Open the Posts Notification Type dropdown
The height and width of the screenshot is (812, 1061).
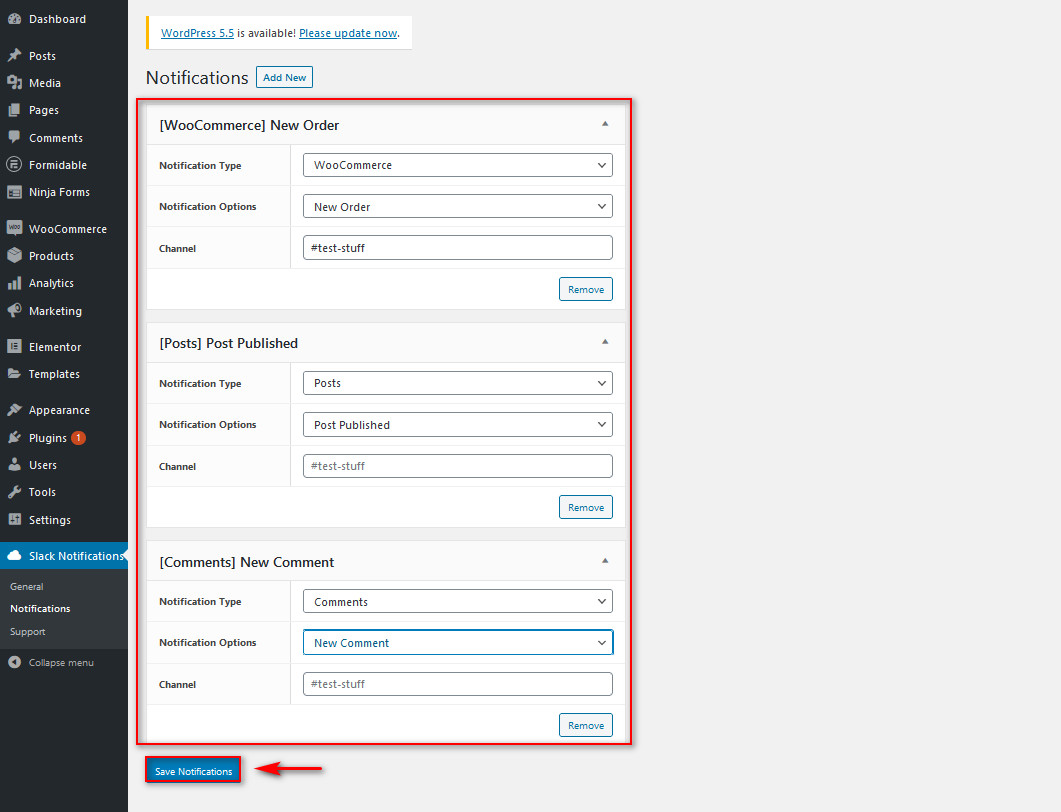tap(458, 383)
